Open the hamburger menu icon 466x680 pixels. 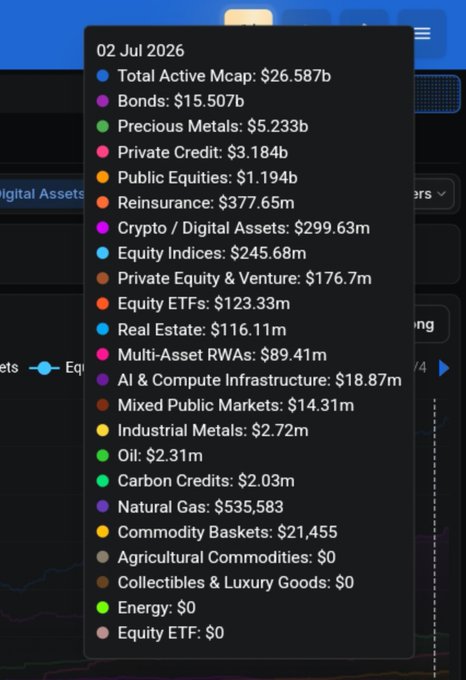coord(422,33)
